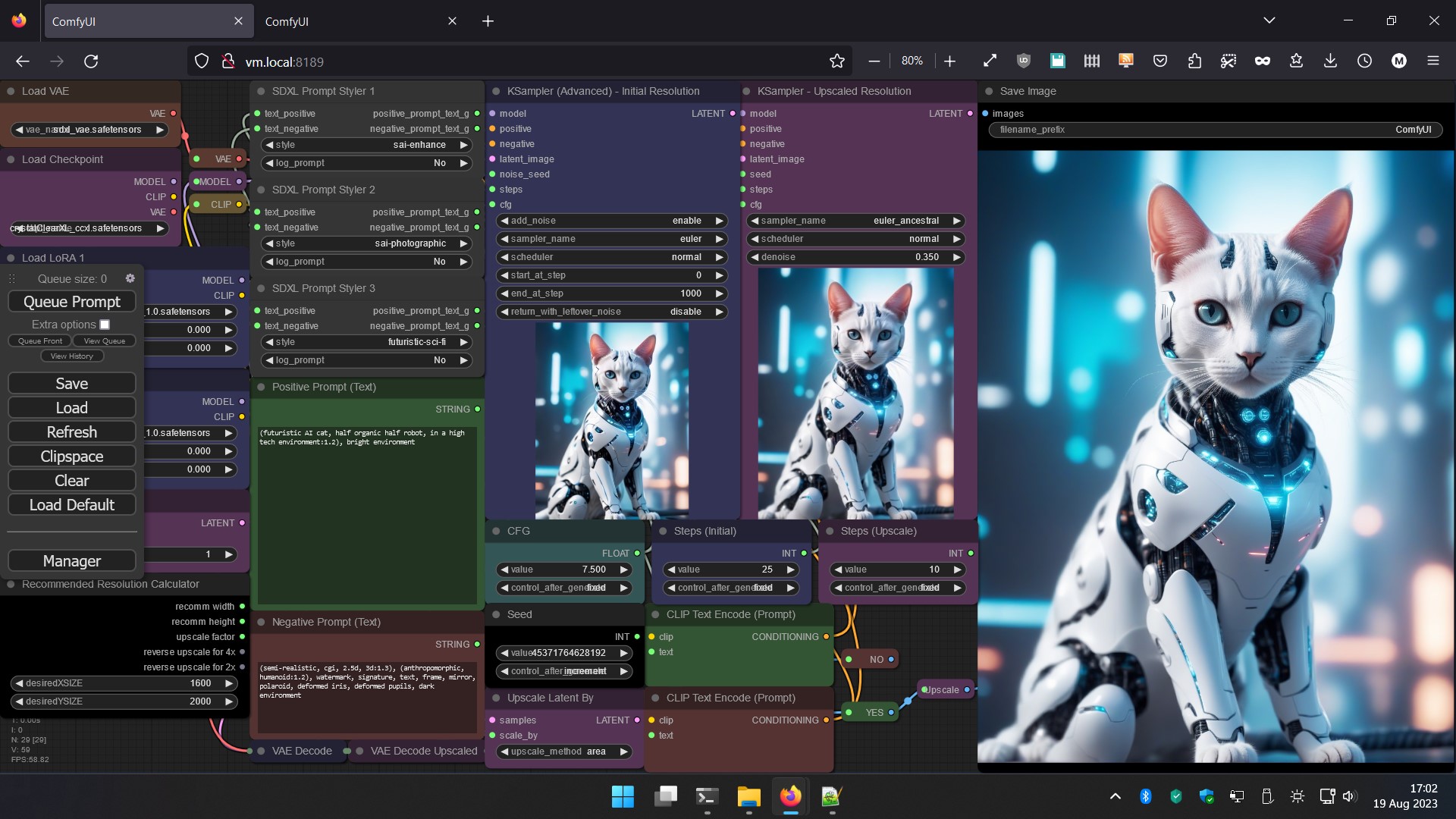
Task: Open the queue settings gear icon
Action: (x=130, y=278)
